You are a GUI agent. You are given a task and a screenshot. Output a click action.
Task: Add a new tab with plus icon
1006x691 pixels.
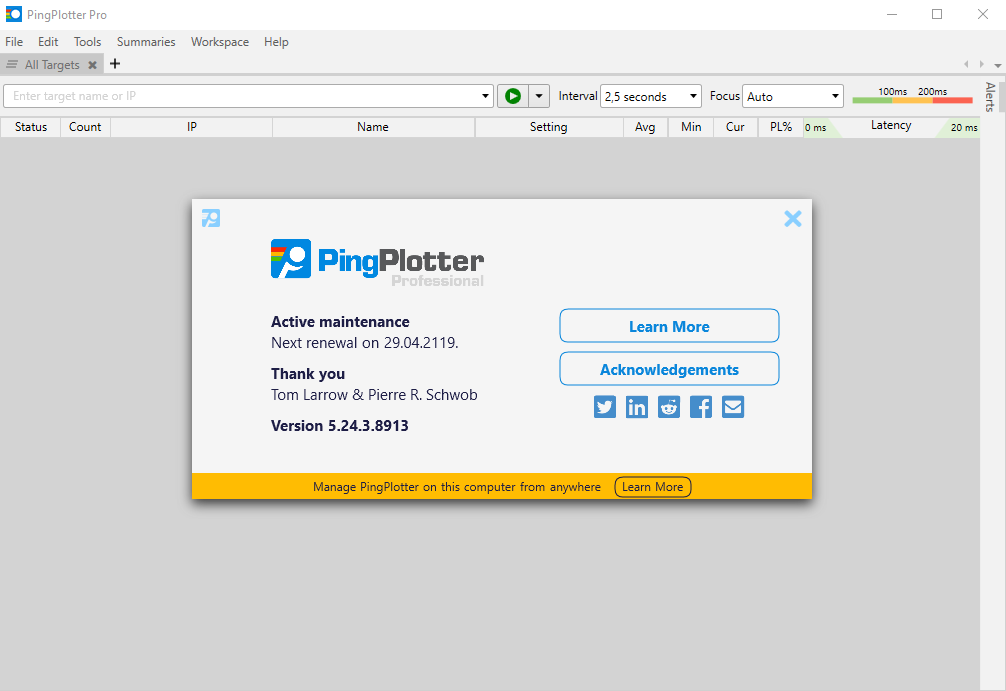tap(115, 64)
